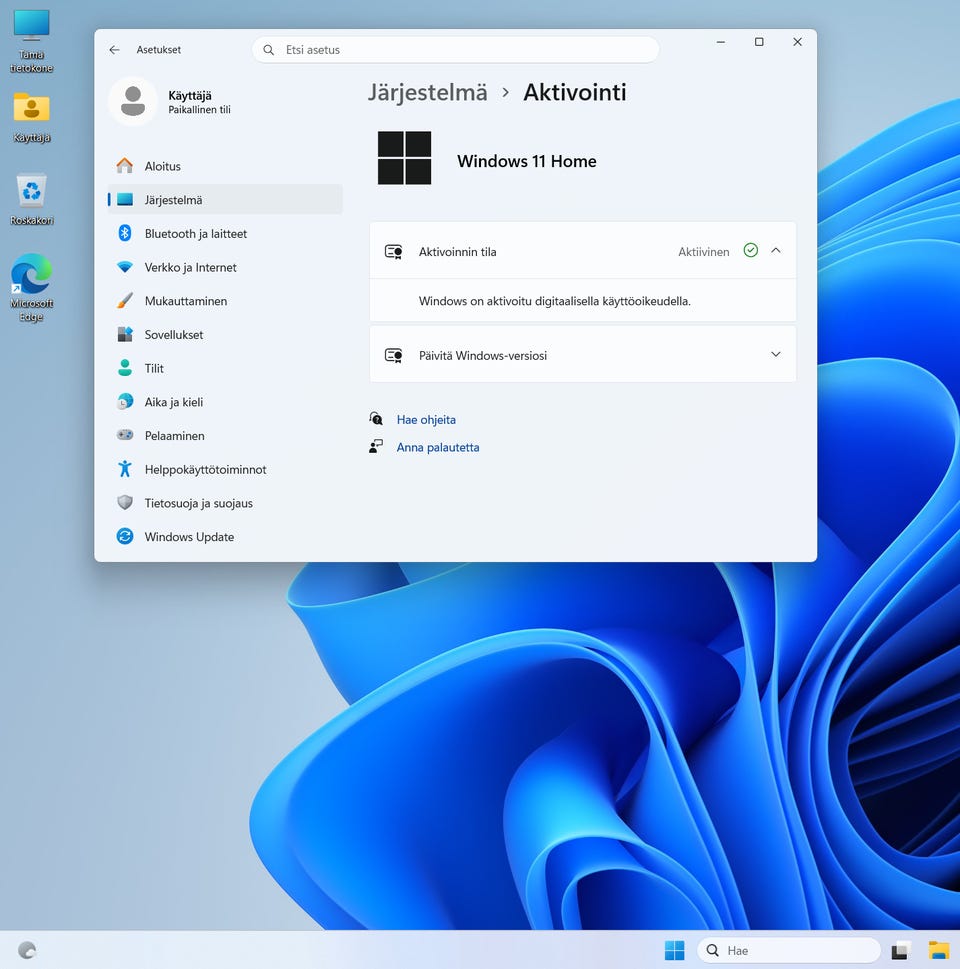This screenshot has height=969, width=960.
Task: Open the Pelaaminen gaming section
Action: pyautogui.click(x=174, y=436)
